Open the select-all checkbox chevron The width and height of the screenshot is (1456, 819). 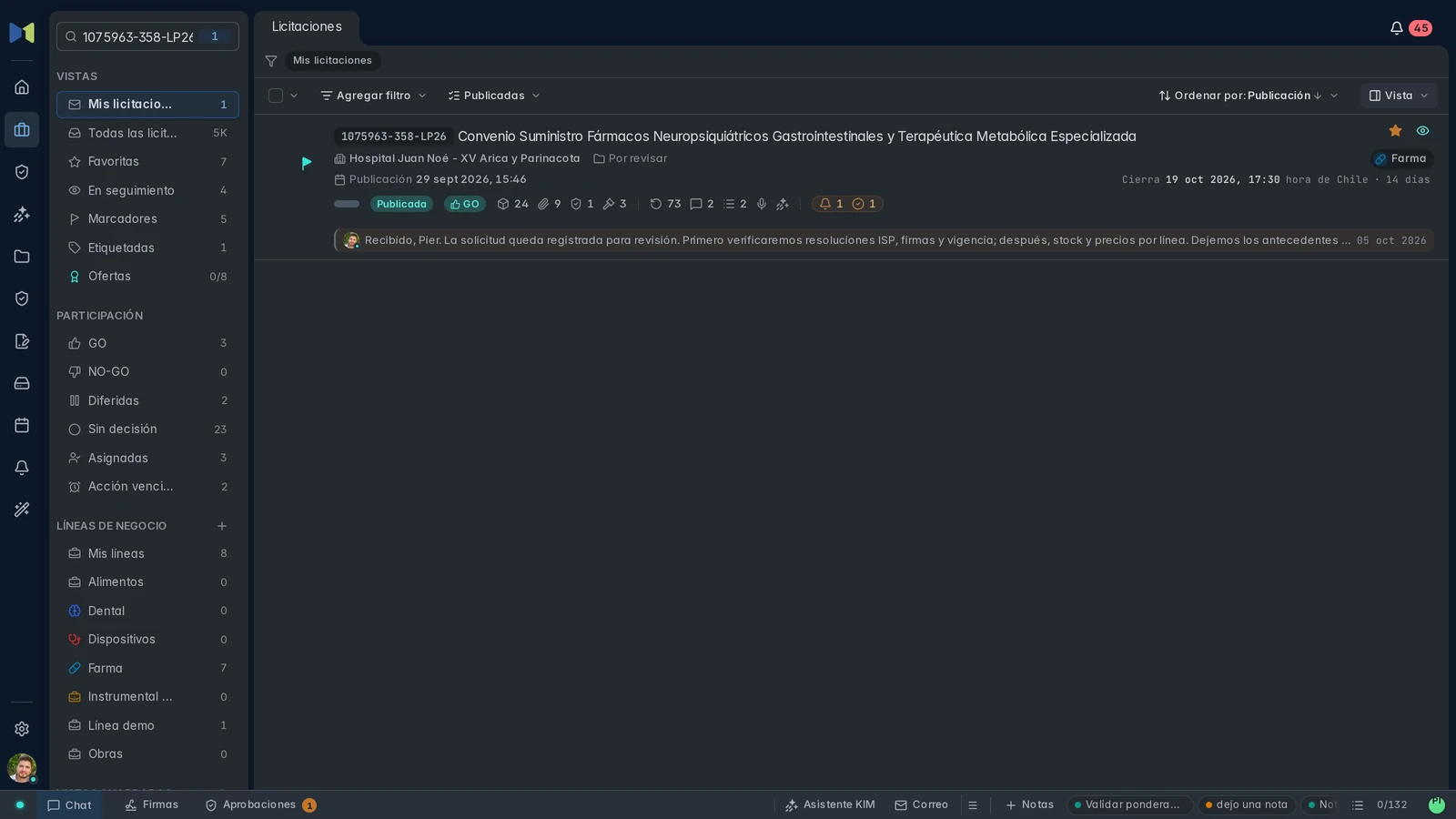[x=294, y=96]
